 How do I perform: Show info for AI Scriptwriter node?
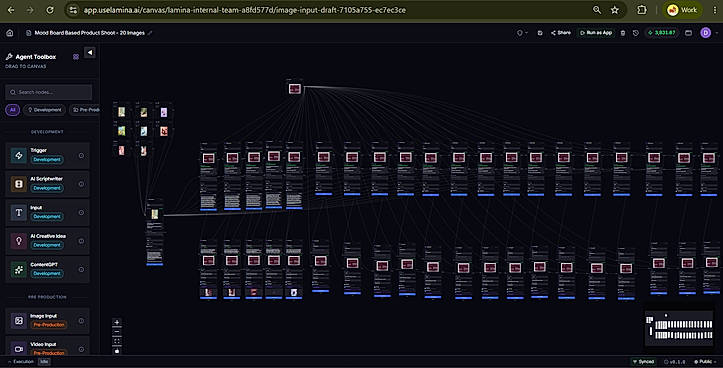81,184
